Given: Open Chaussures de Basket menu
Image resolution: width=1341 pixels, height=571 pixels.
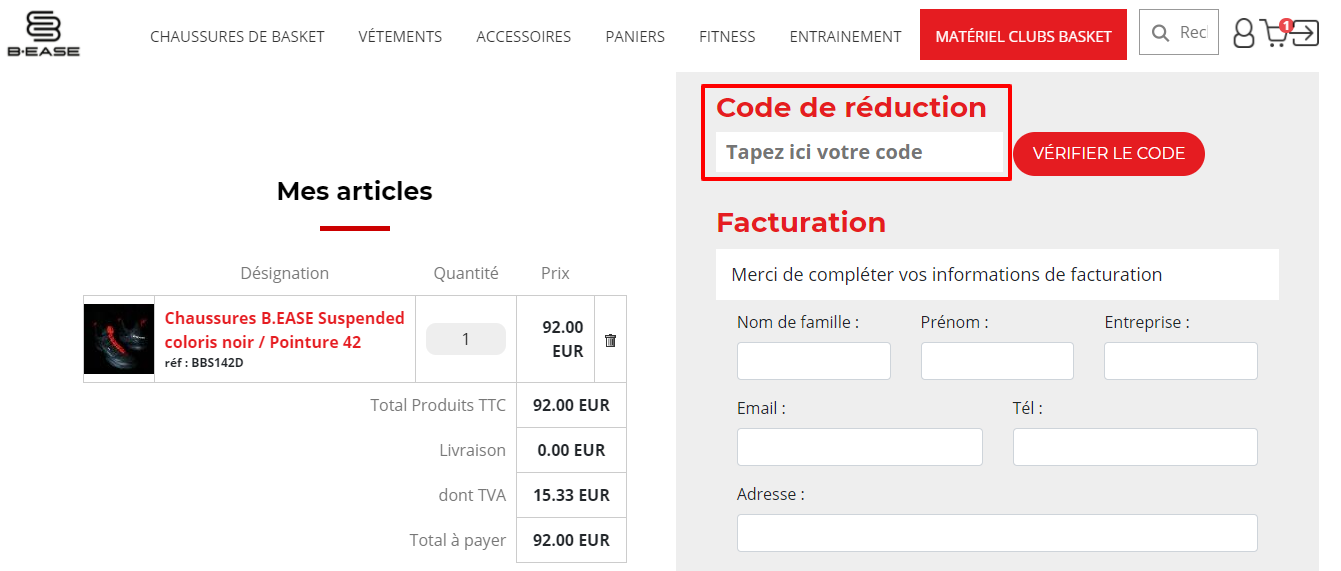Looking at the screenshot, I should [237, 36].
